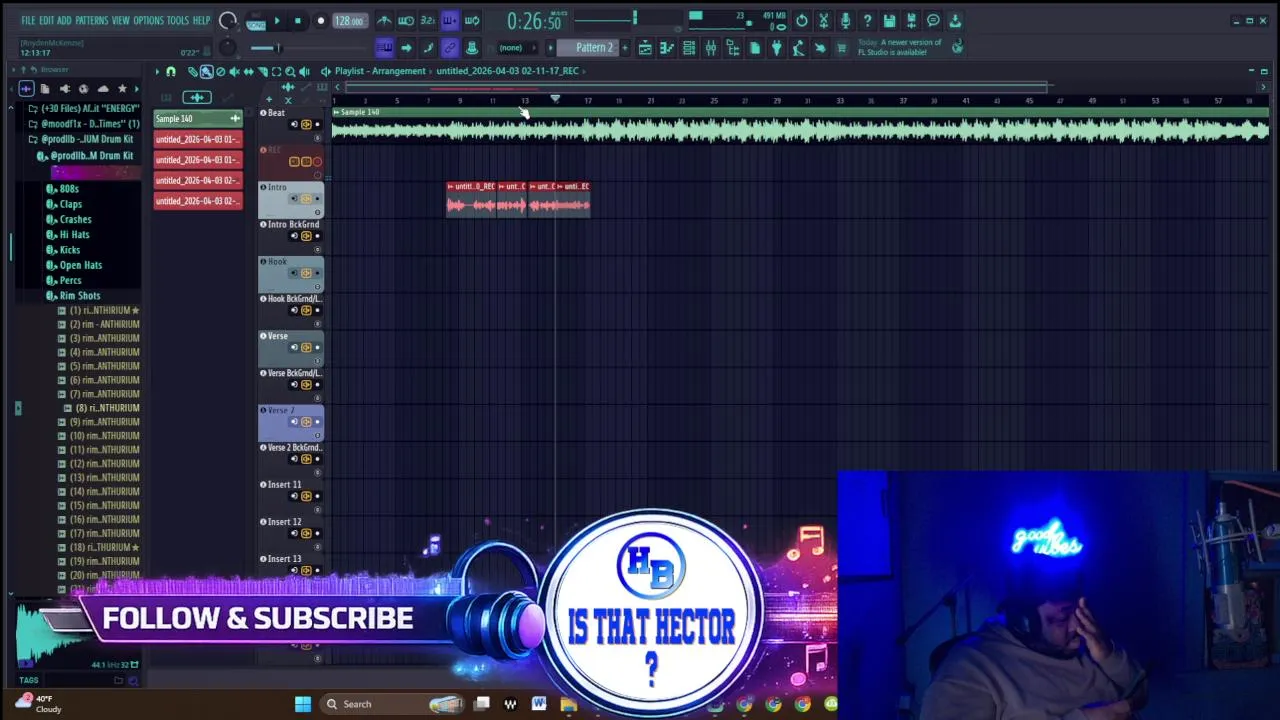Viewport: 1280px width, 720px height.
Task: Toggle the link-to-controller chain icon
Action: click(450, 47)
